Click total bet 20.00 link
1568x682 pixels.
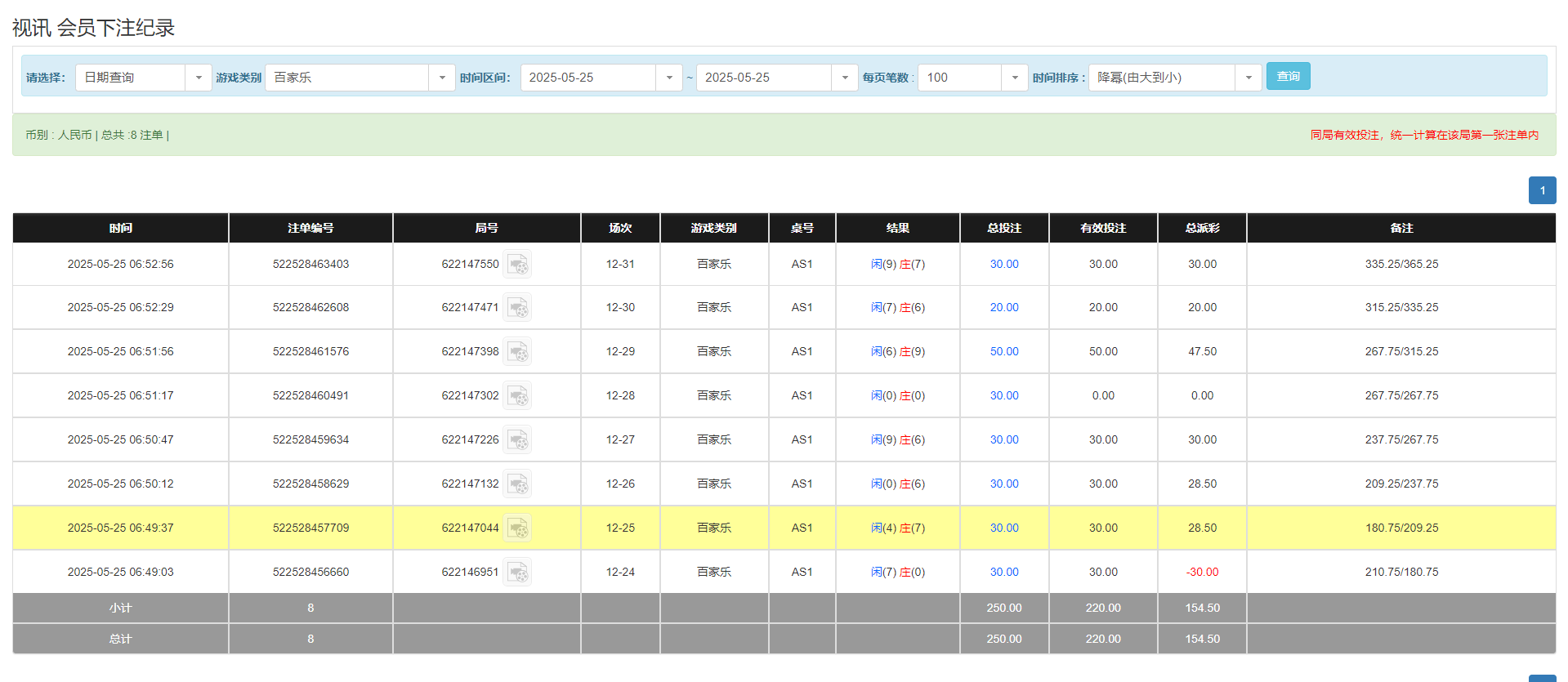[1004, 308]
